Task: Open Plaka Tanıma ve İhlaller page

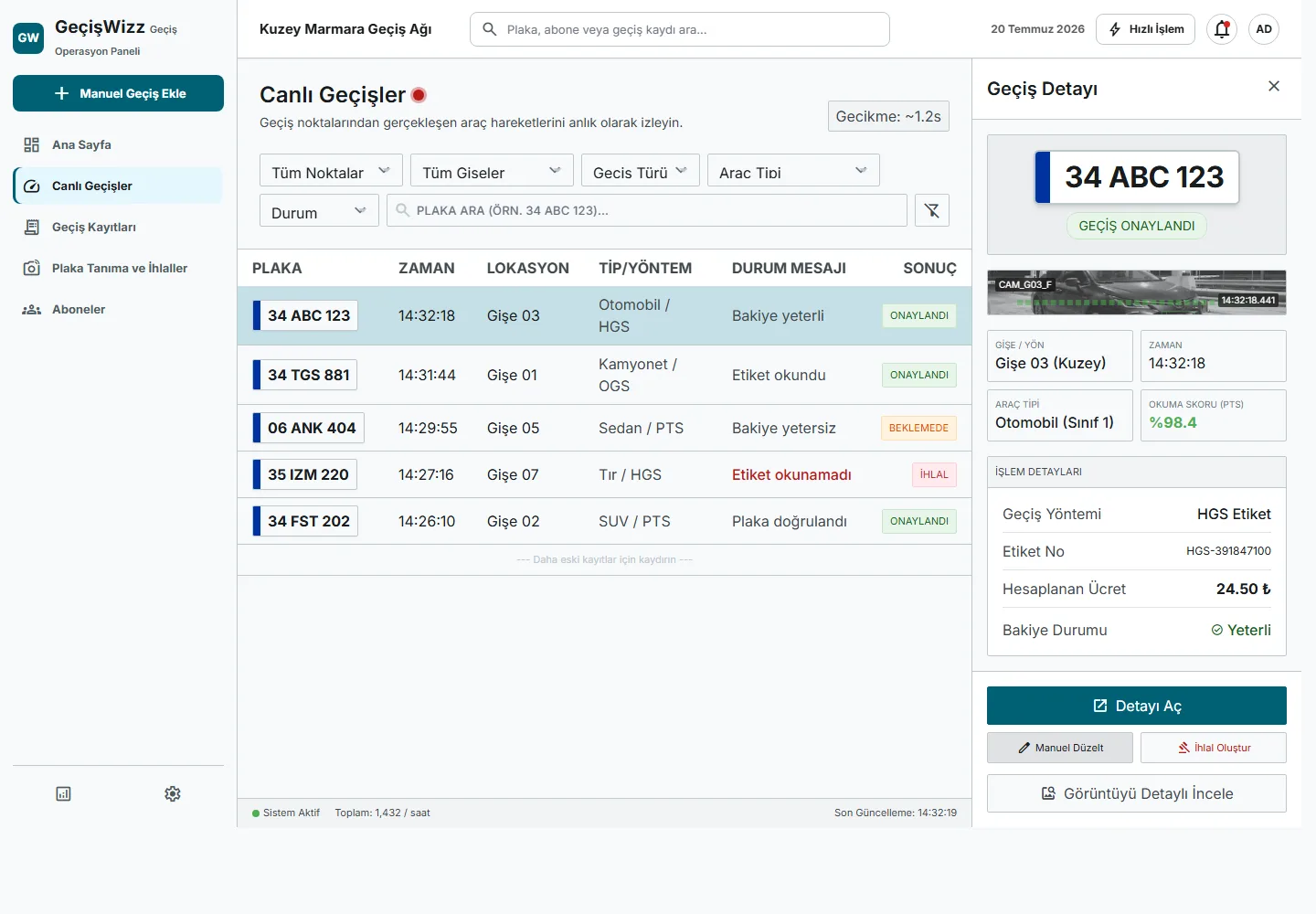Action: click(118, 268)
